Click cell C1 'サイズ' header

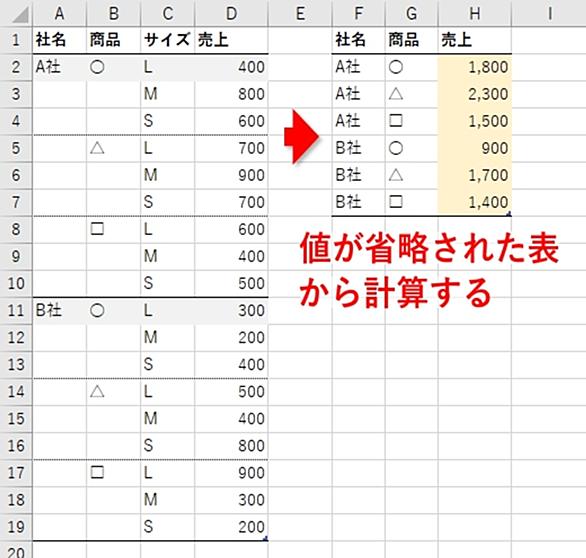(168, 40)
